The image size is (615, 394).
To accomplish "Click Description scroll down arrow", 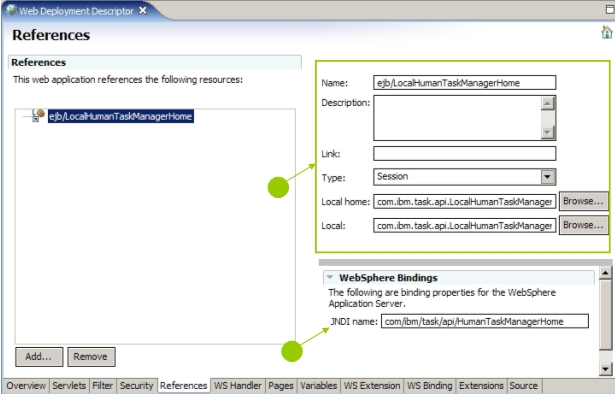I will tap(548, 133).
